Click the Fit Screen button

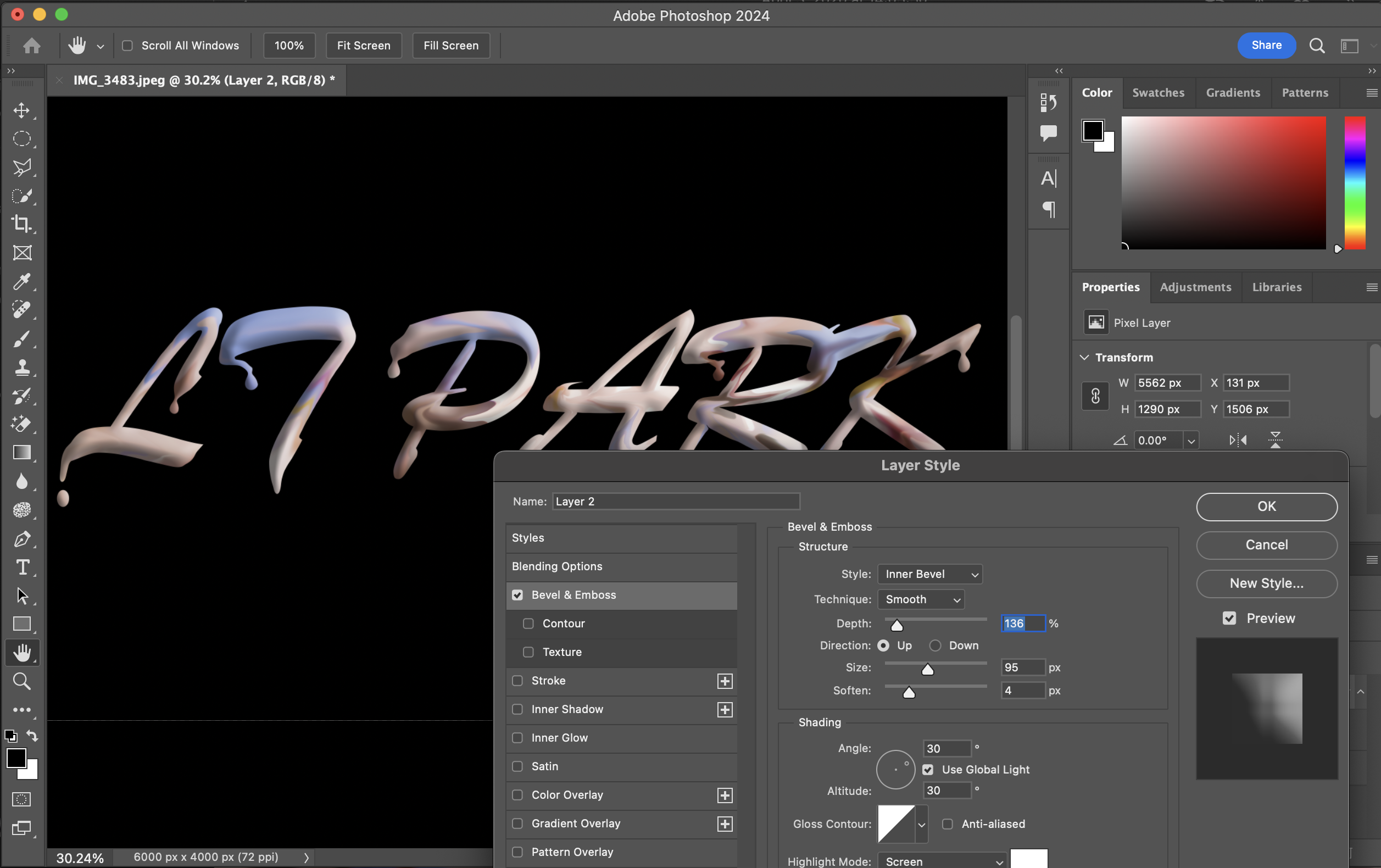[x=364, y=46]
